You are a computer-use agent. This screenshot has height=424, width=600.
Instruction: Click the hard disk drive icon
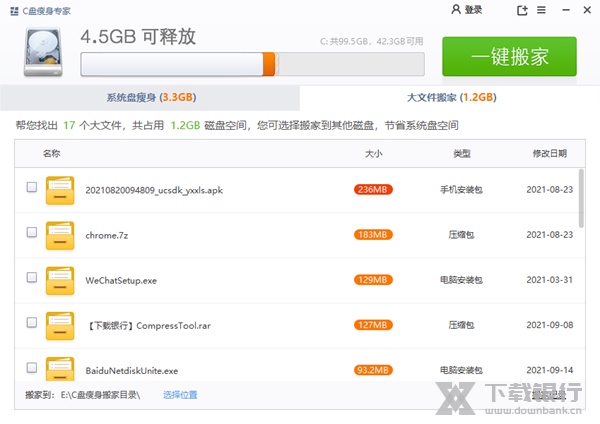coord(43,52)
